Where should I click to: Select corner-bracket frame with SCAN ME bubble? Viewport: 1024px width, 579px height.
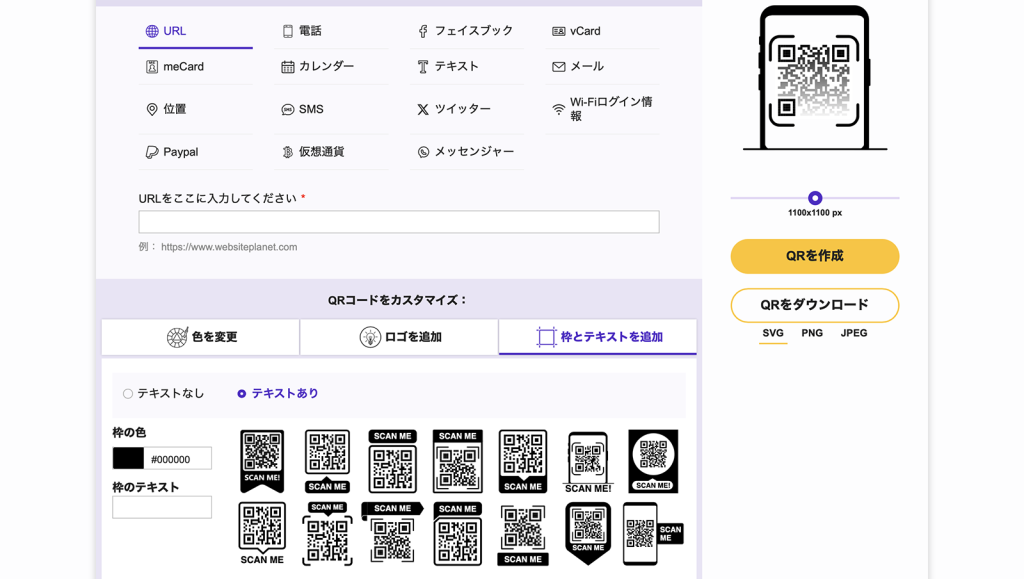pyautogui.click(x=327, y=533)
